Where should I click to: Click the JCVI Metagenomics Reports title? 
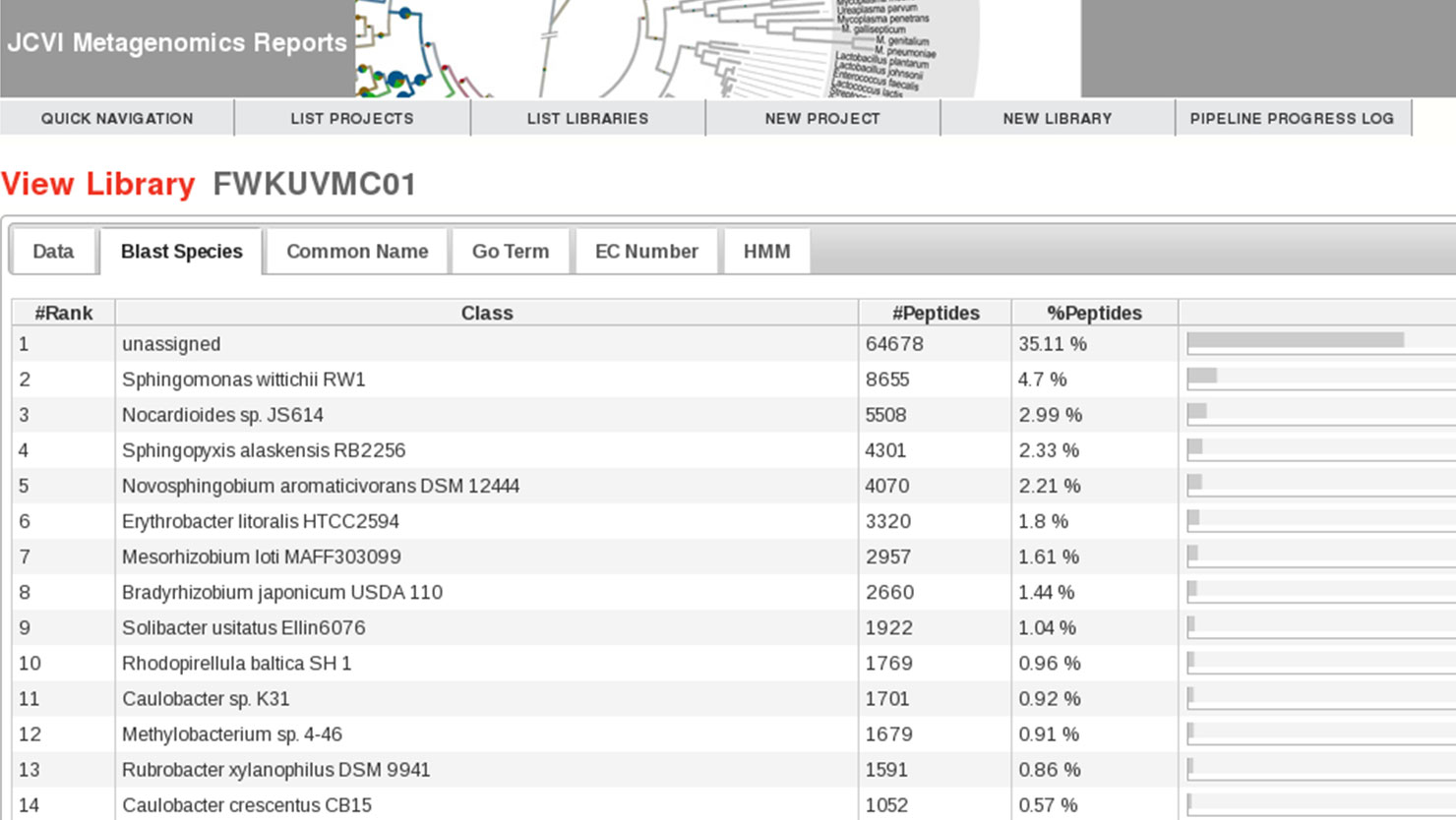(177, 43)
